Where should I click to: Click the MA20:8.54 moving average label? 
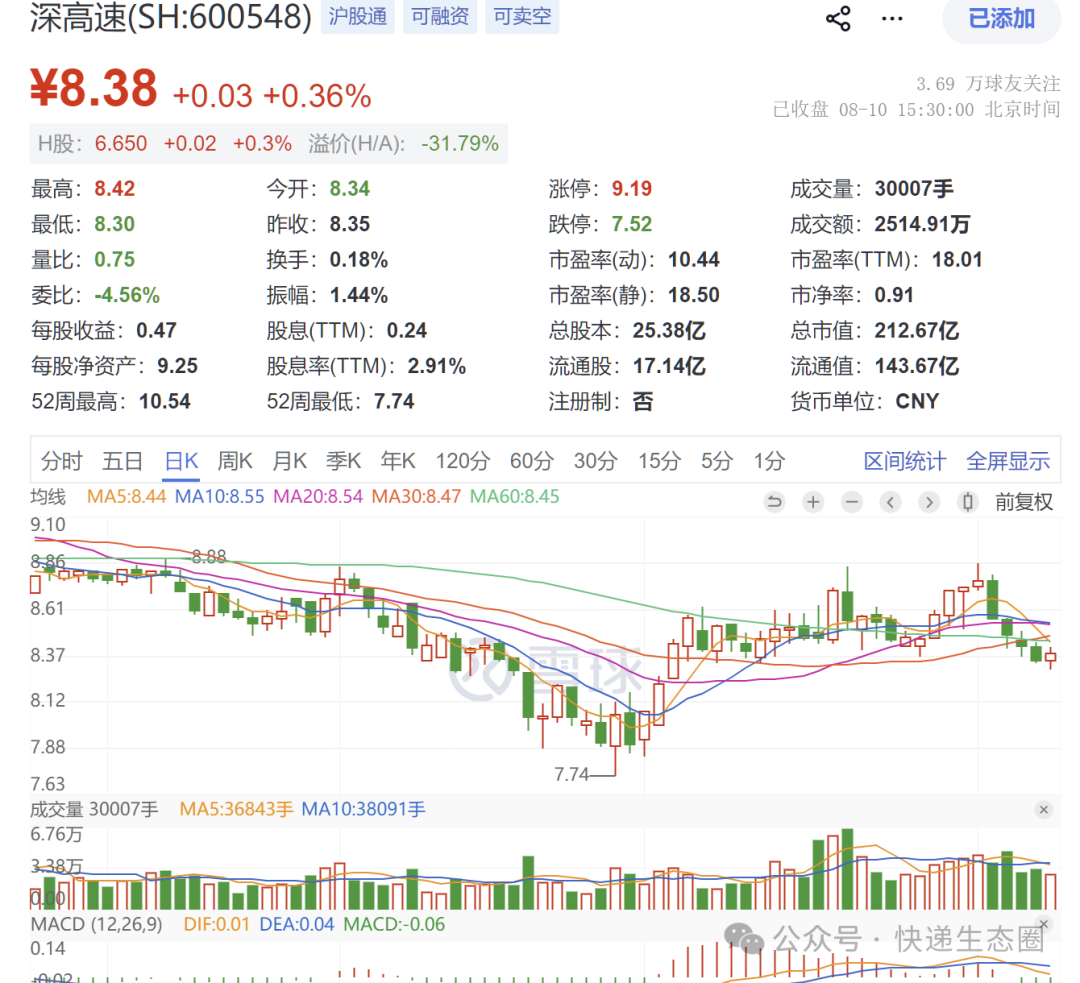pyautogui.click(x=318, y=497)
